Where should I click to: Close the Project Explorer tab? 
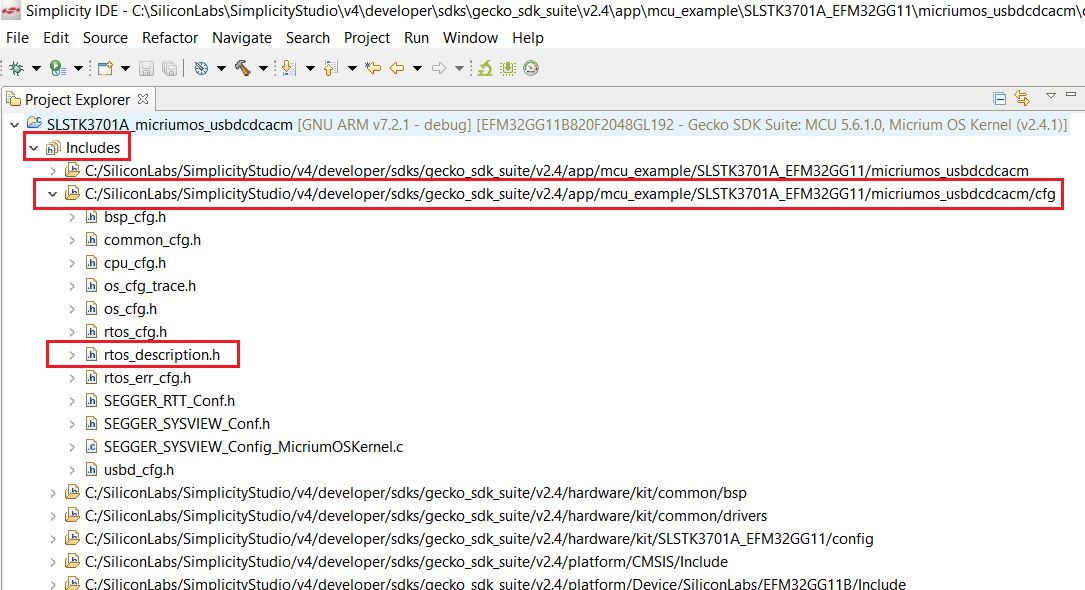(x=142, y=99)
